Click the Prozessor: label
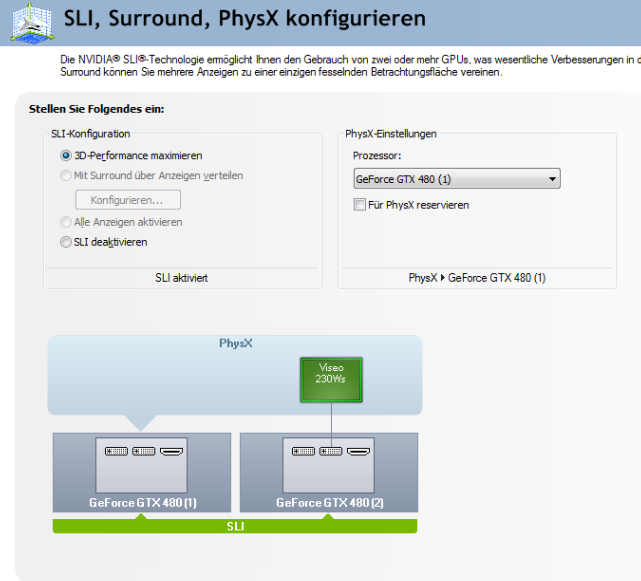 coord(377,156)
